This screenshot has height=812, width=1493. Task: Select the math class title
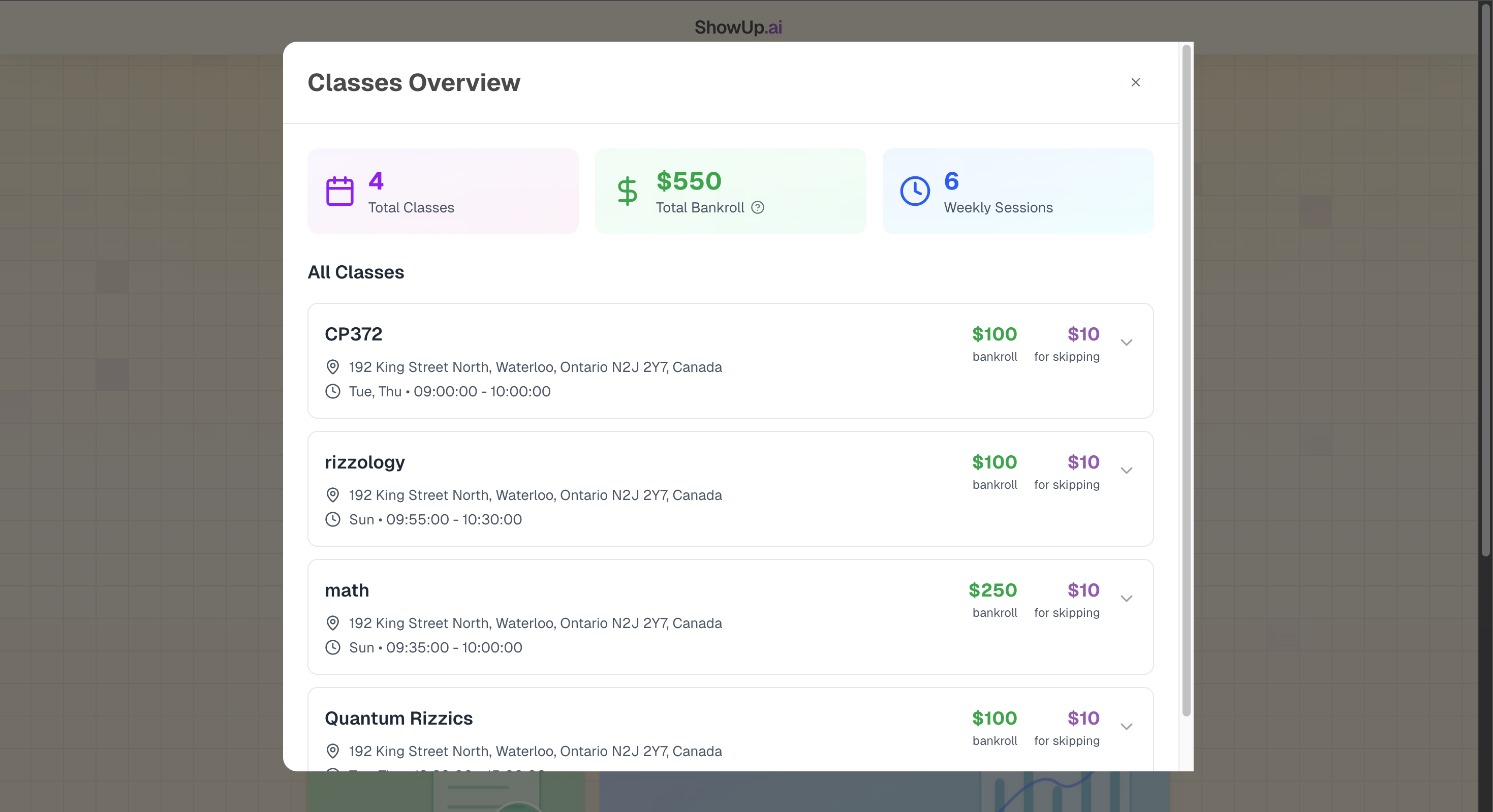pyautogui.click(x=347, y=590)
